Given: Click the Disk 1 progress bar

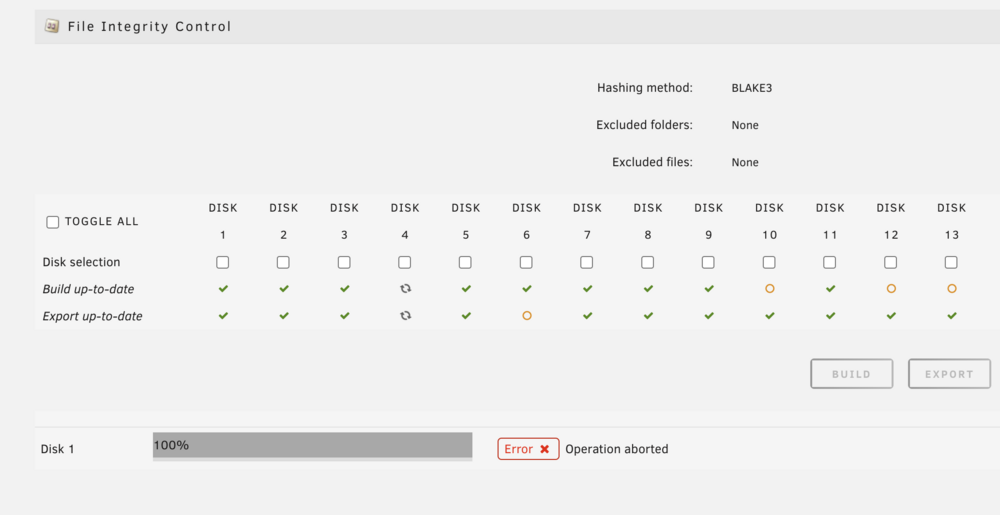Looking at the screenshot, I should (x=312, y=446).
